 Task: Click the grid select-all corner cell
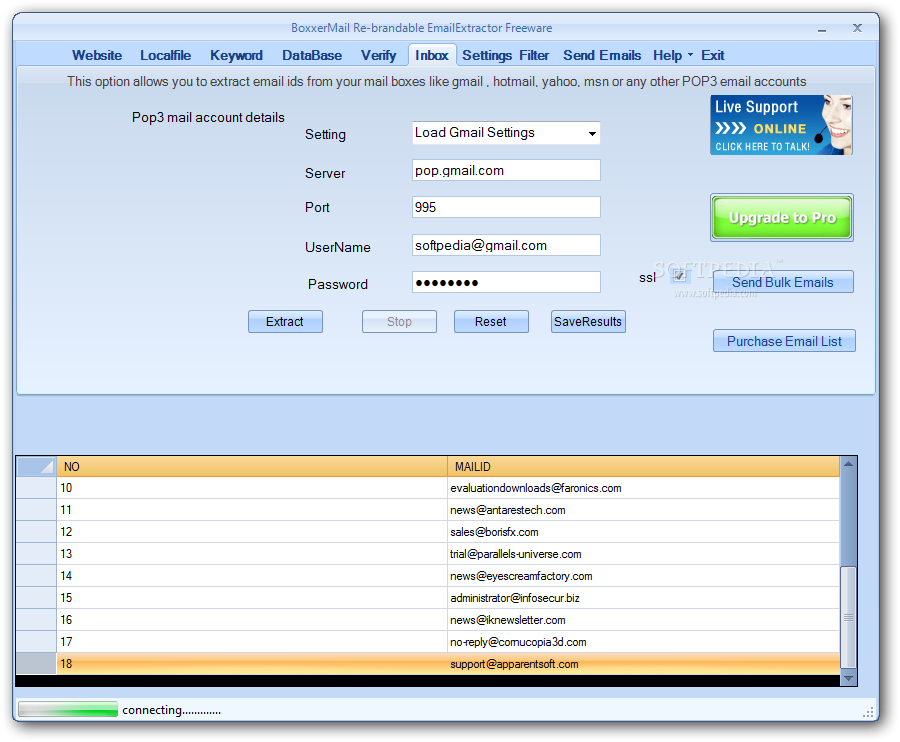pos(36,467)
